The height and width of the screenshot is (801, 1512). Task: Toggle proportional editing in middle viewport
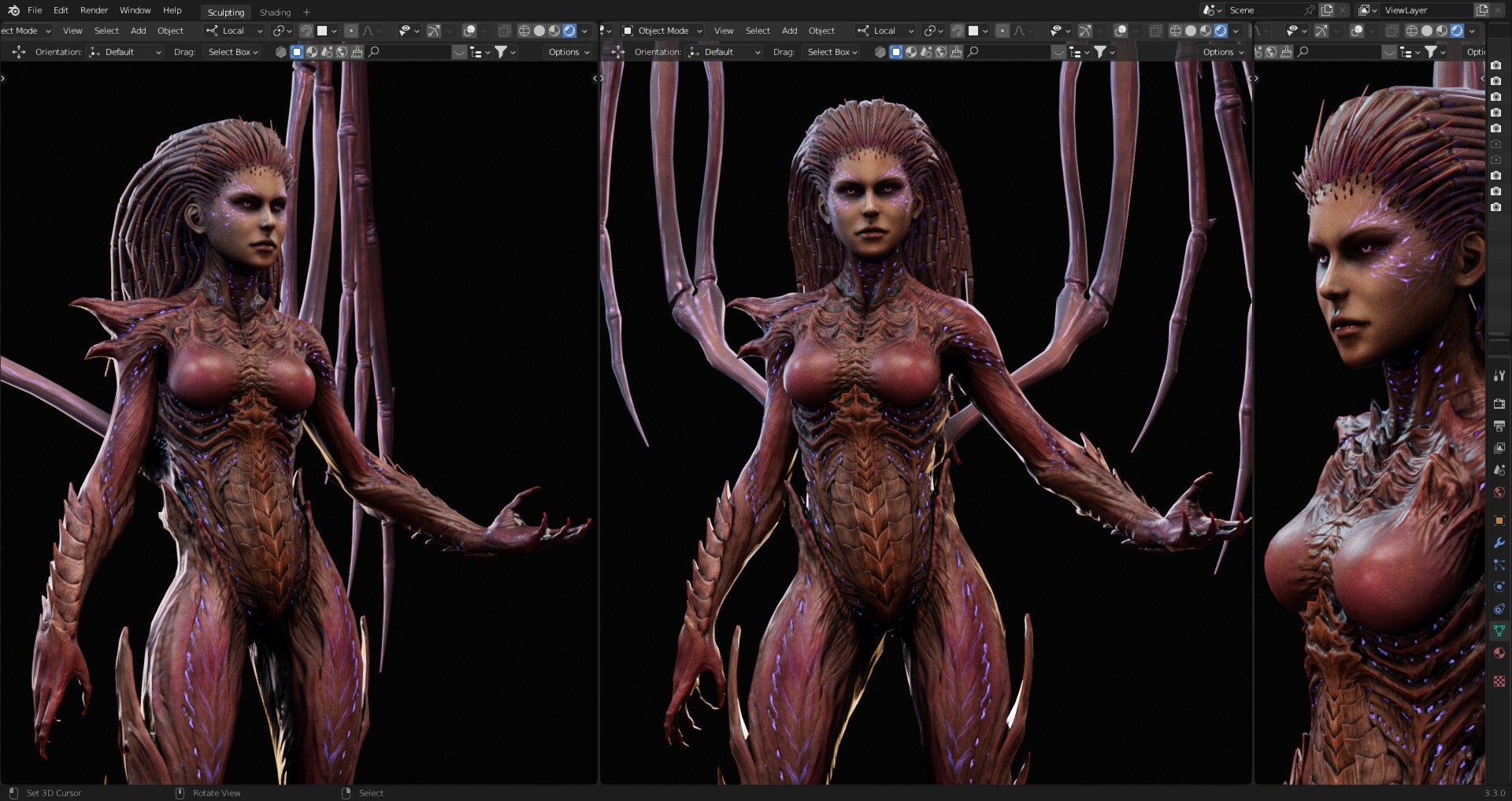[1002, 31]
